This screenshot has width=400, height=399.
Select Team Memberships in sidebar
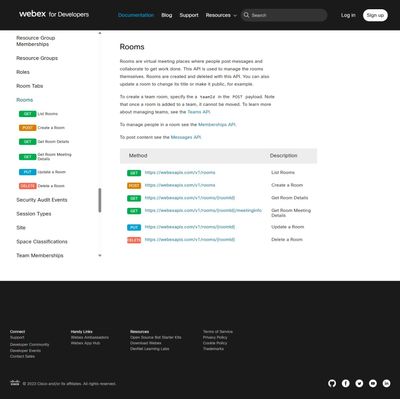40,256
